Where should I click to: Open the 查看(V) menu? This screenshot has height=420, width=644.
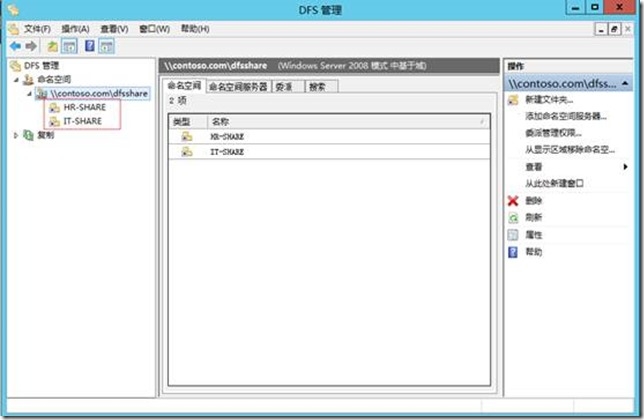[115, 29]
